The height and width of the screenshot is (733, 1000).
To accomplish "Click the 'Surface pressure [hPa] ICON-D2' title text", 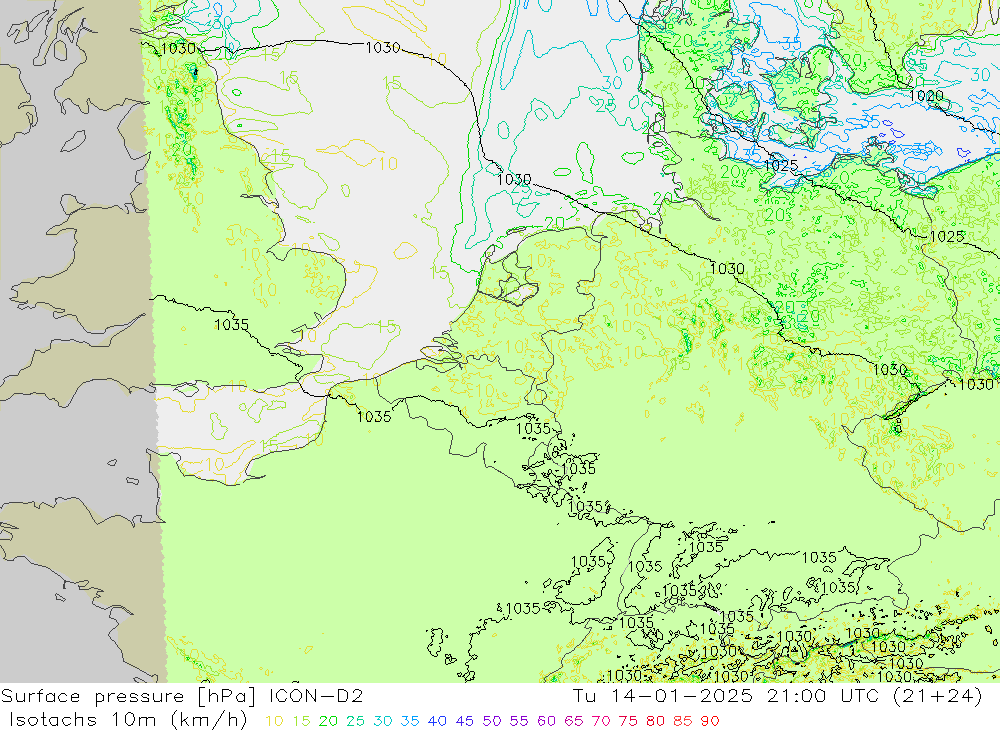I will coord(182,697).
